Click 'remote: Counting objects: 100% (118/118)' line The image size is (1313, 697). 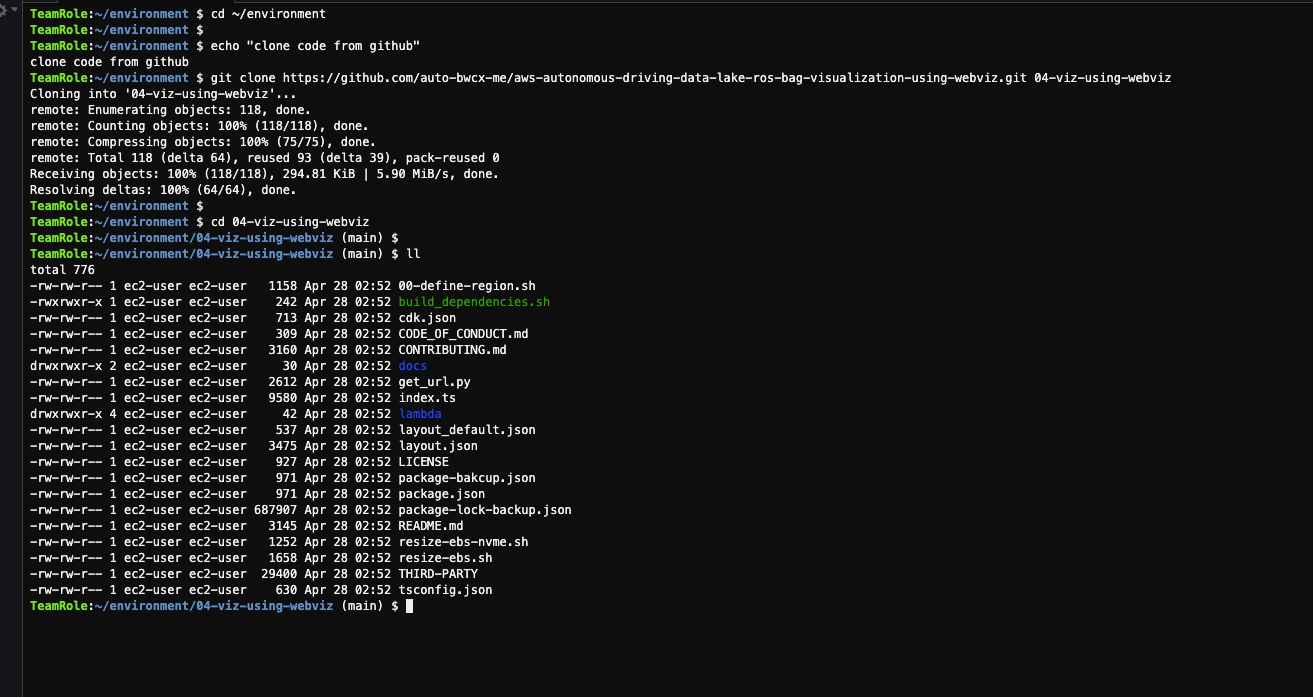tap(199, 126)
